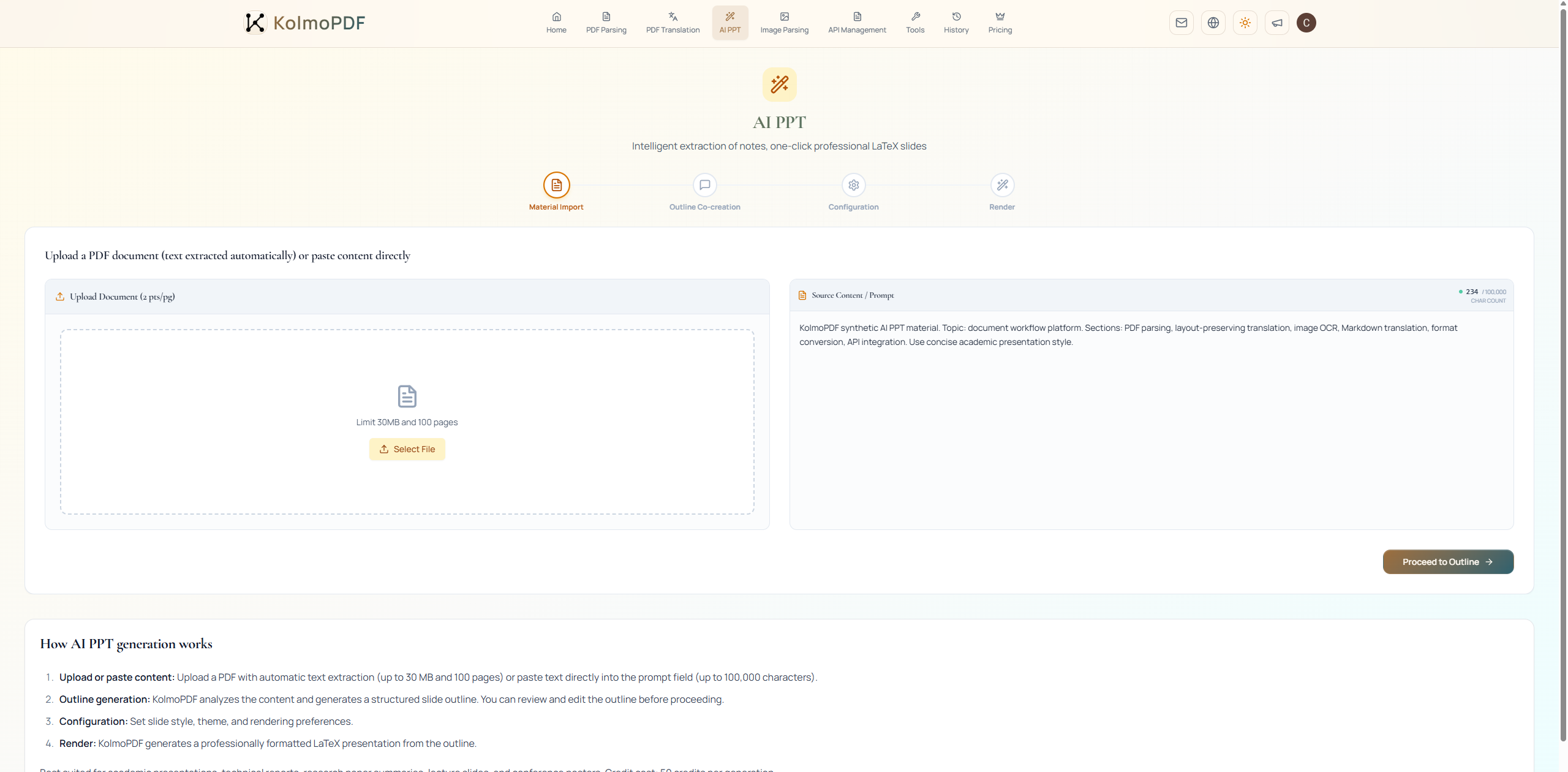Go to the PDF Parsing tab
This screenshot has height=772, width=1568.
click(606, 23)
